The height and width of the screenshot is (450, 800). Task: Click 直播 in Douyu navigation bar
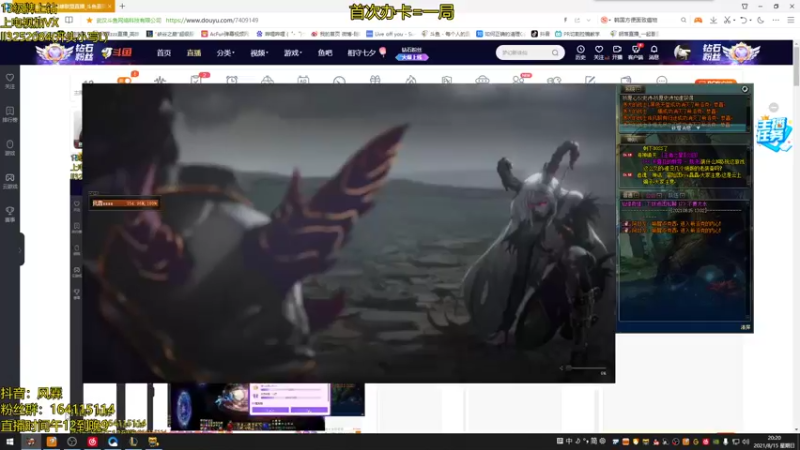click(x=193, y=53)
